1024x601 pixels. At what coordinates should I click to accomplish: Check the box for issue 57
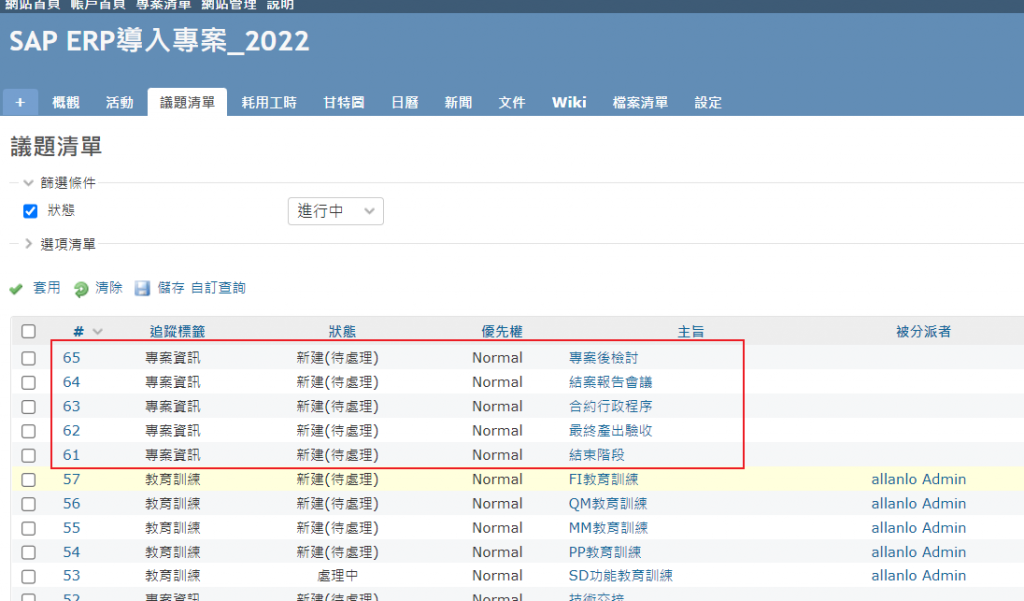(28, 479)
